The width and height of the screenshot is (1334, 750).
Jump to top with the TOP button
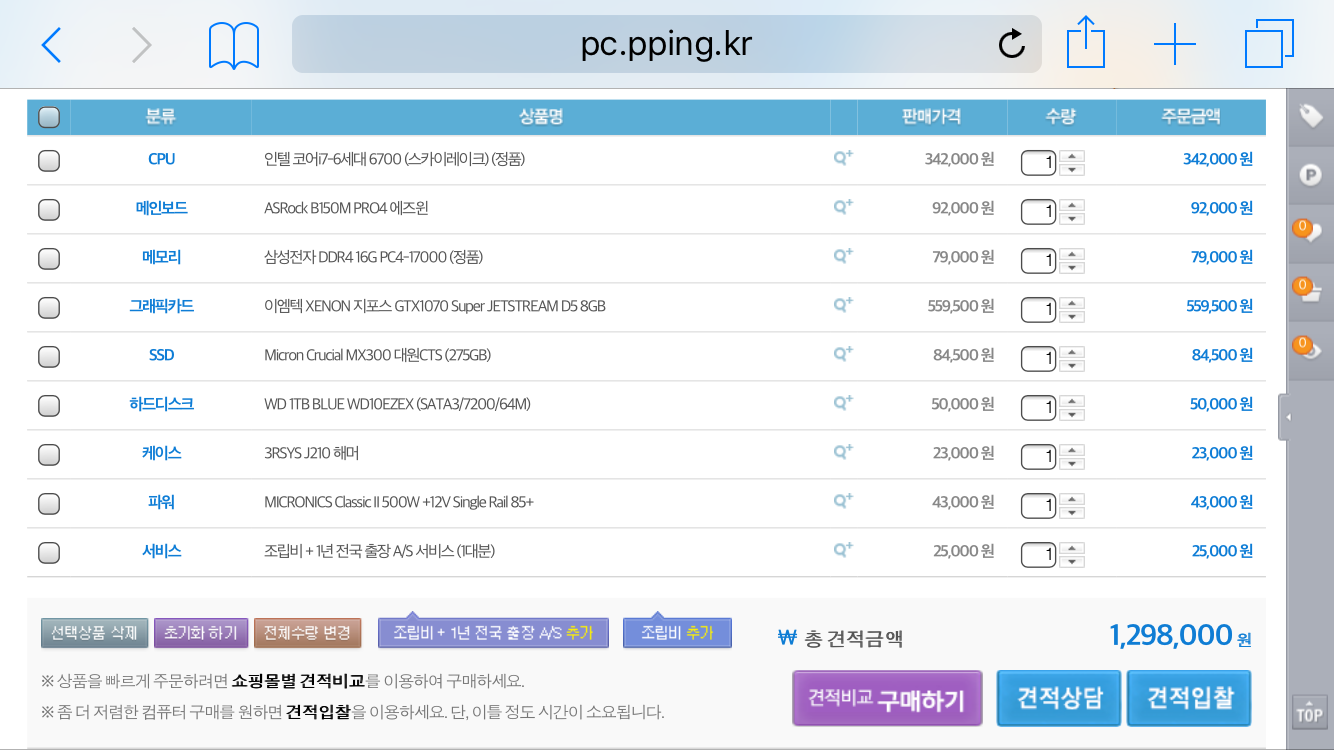[1309, 714]
